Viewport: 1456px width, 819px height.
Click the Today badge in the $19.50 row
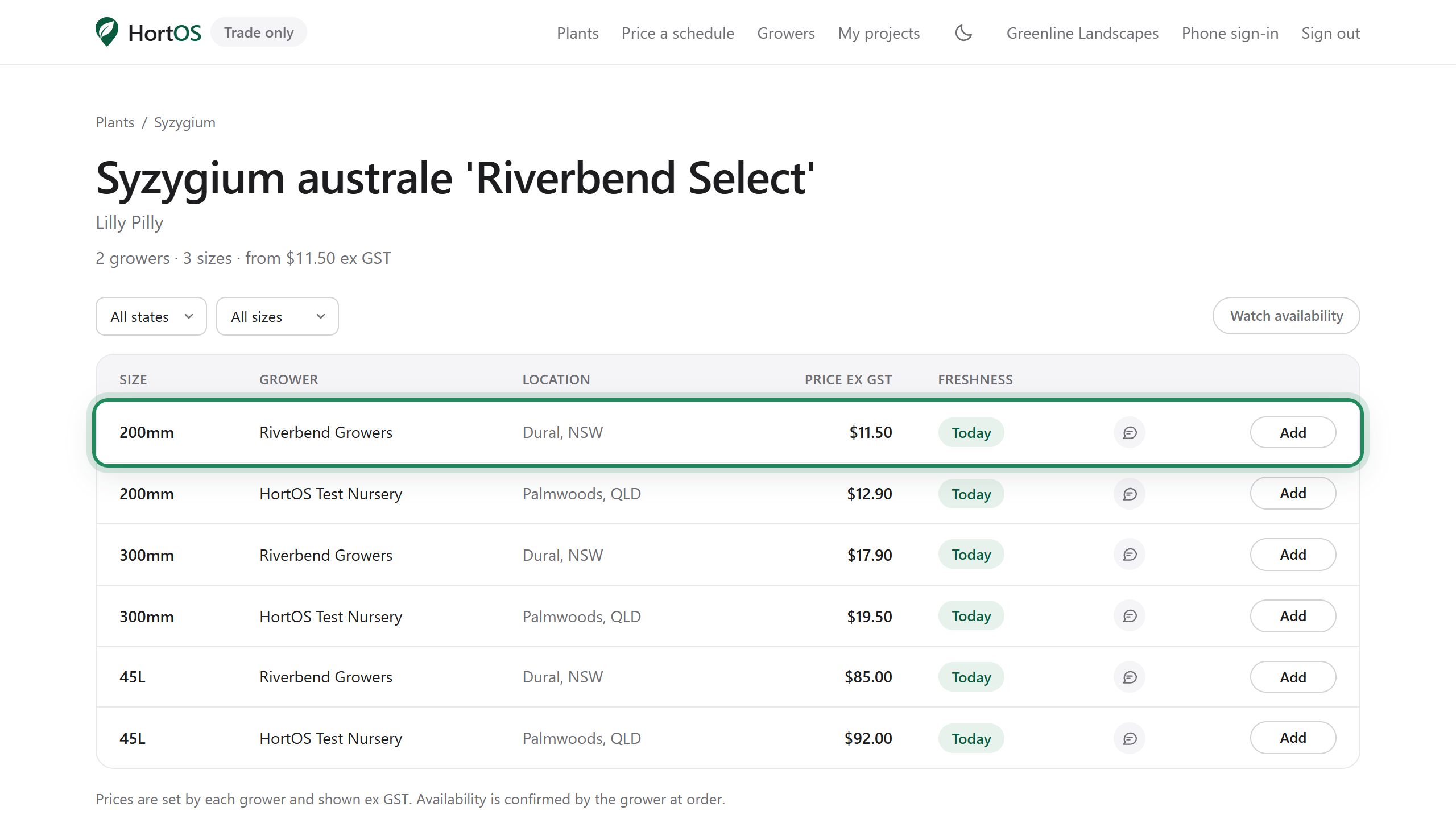tap(971, 616)
